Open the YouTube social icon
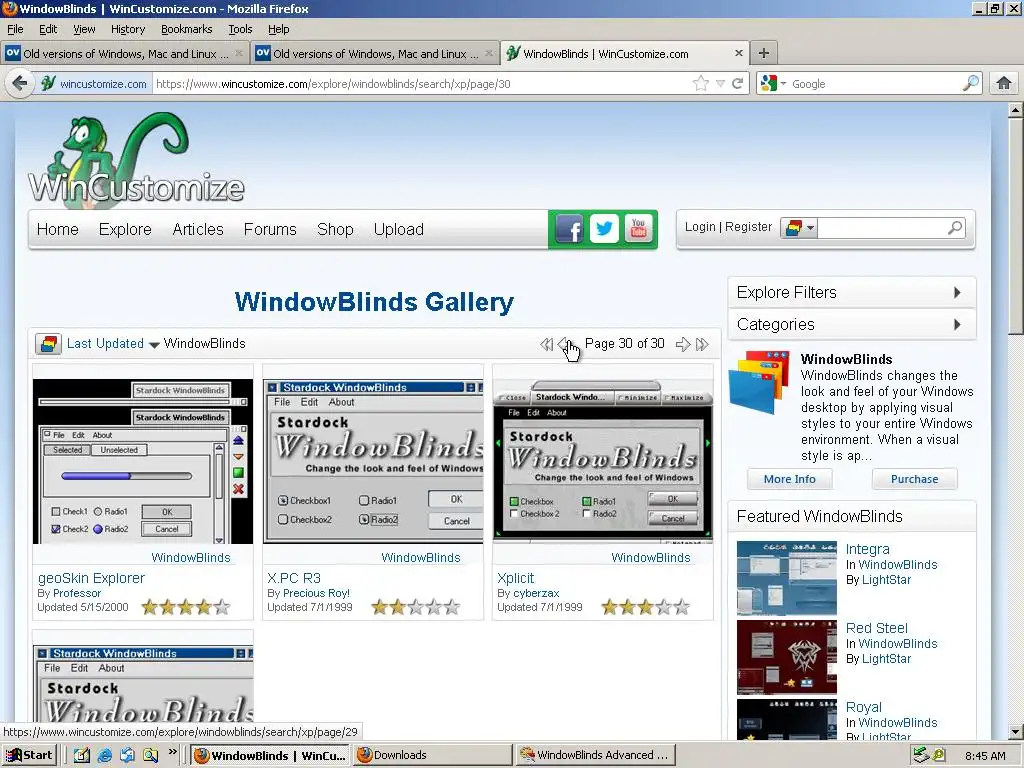The height and width of the screenshot is (768, 1024). click(x=639, y=228)
